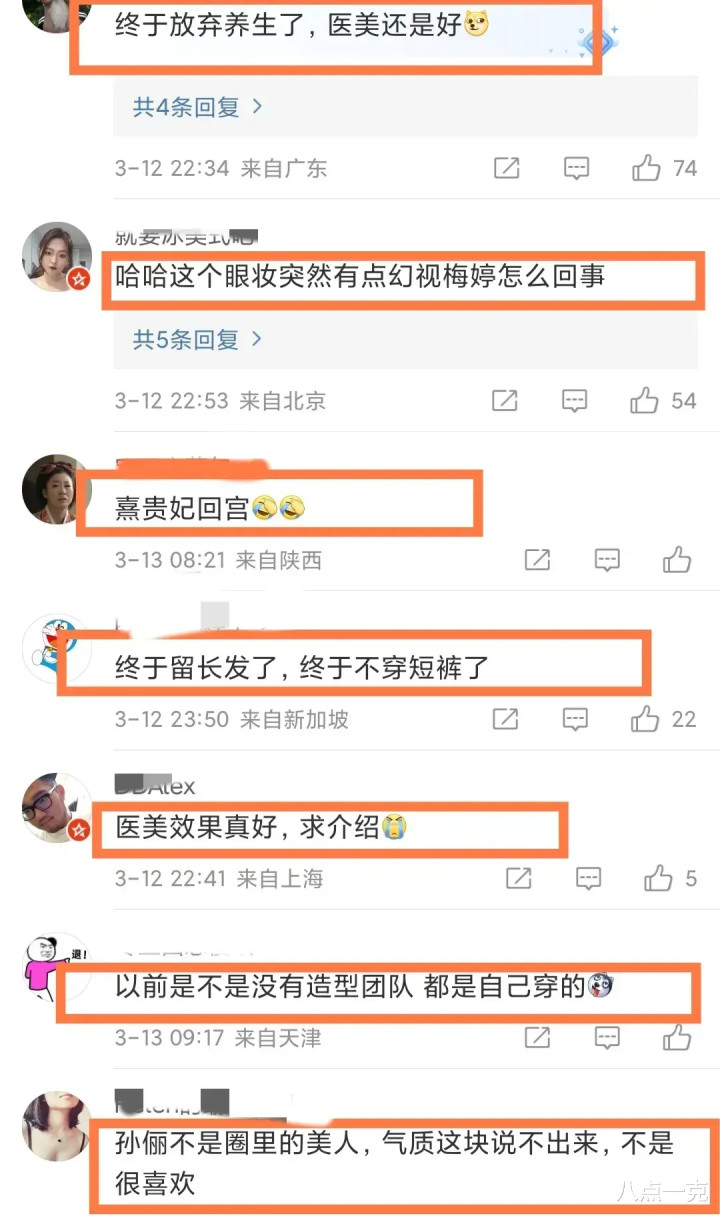Like the comment with 22 likes
Viewport: 720px width, 1218px height.
(x=645, y=719)
